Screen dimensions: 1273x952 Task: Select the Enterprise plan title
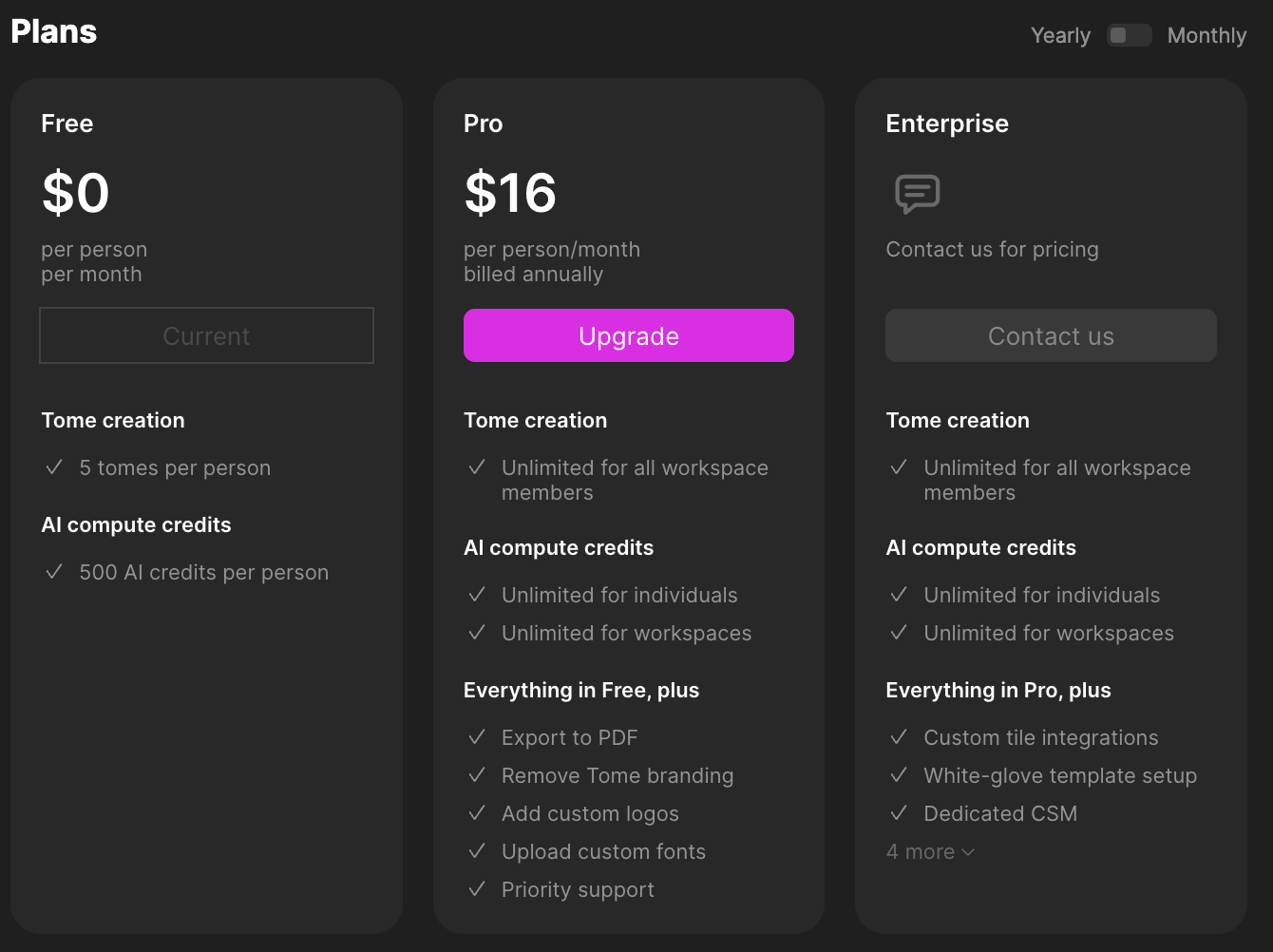pos(947,124)
